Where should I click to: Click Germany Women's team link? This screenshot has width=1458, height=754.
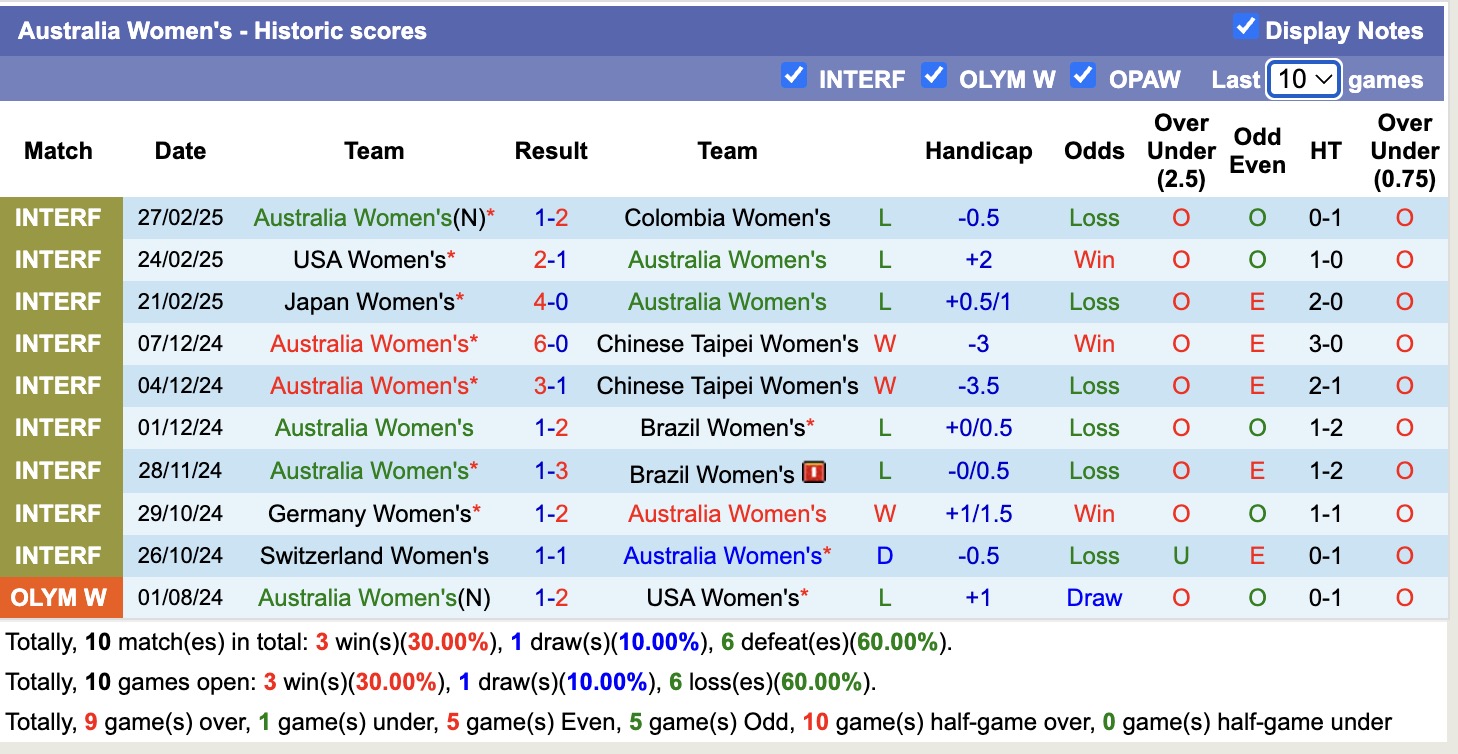click(x=369, y=514)
